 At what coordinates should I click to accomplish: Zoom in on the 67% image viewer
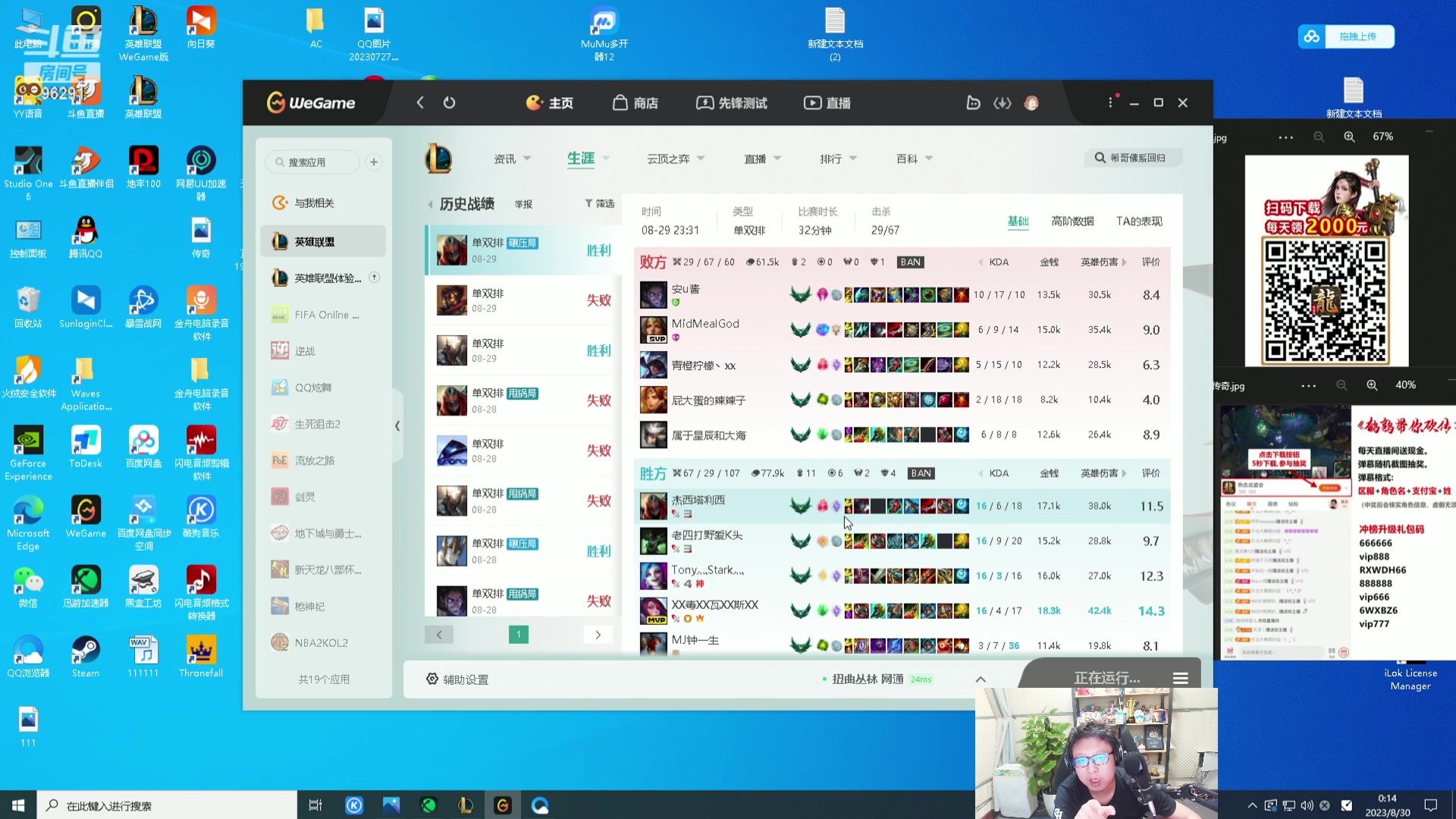(x=1349, y=136)
